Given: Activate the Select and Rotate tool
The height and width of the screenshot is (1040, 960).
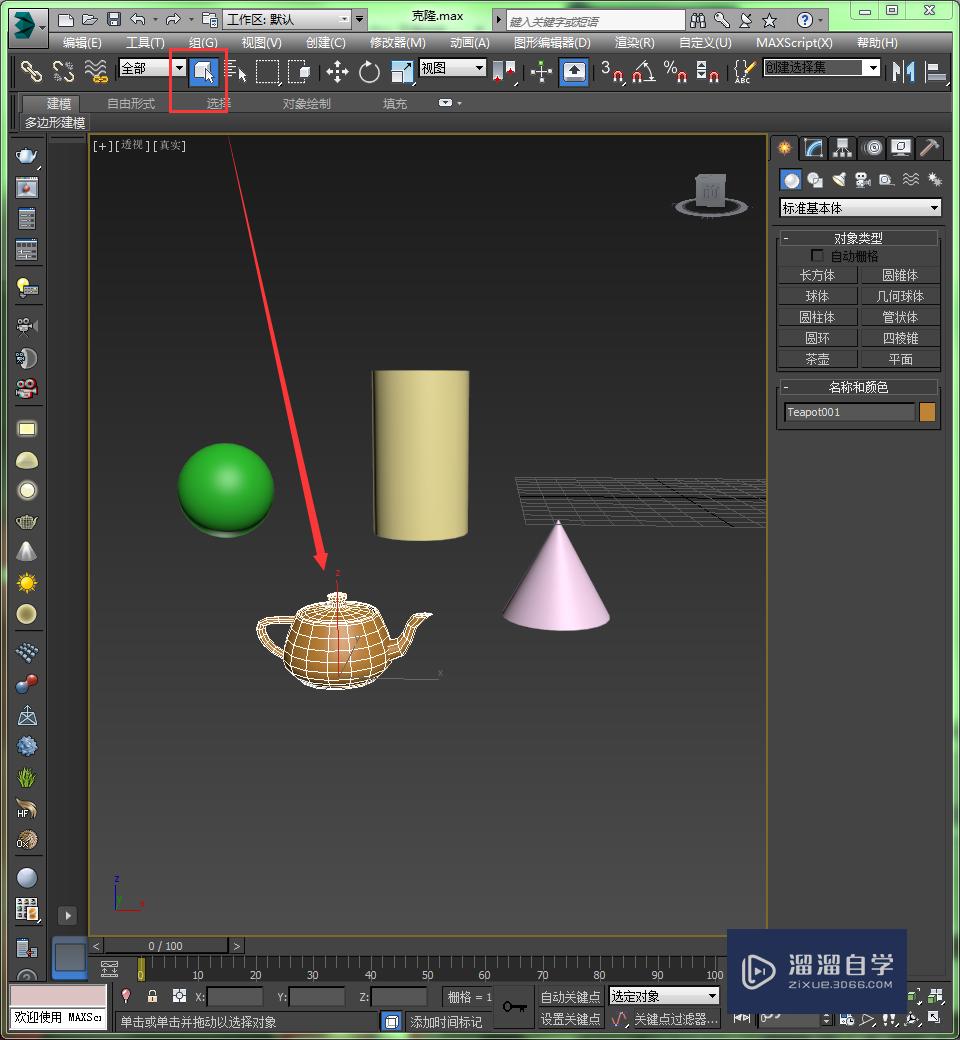Looking at the screenshot, I should [369, 71].
